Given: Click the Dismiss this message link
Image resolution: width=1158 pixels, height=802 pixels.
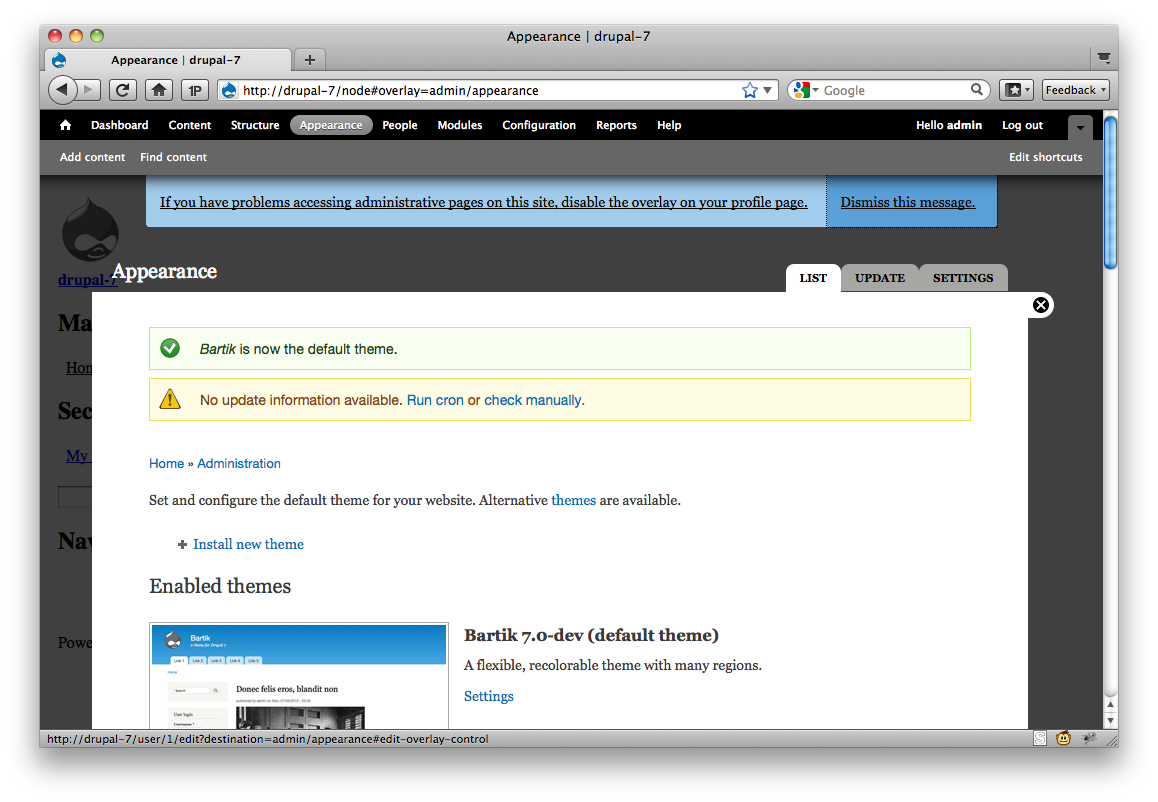Looking at the screenshot, I should pyautogui.click(x=907, y=201).
